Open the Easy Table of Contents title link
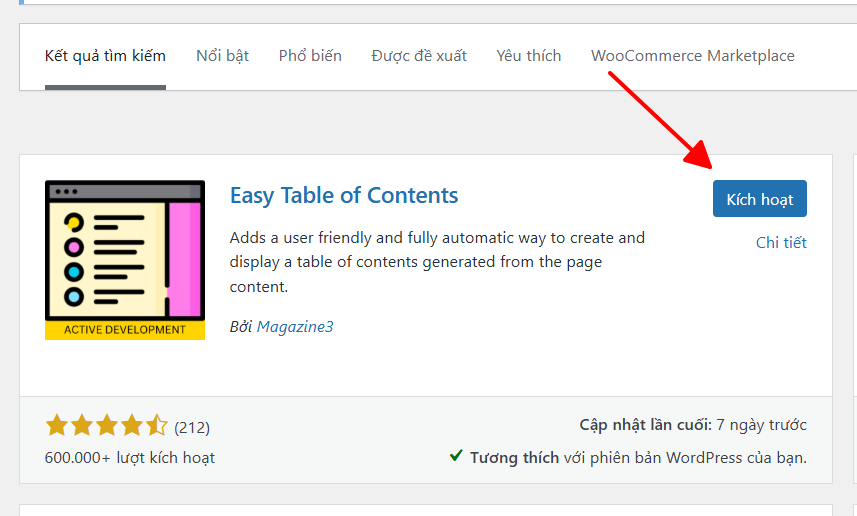 click(344, 196)
